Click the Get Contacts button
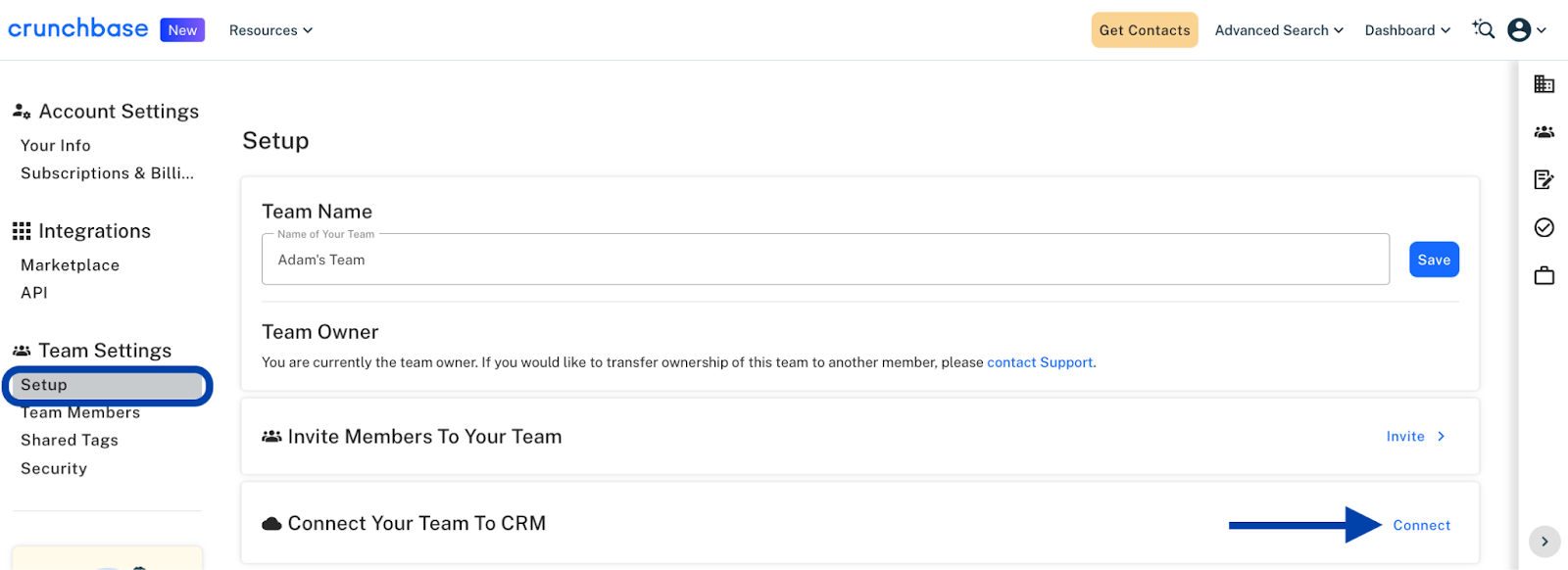 click(x=1145, y=30)
